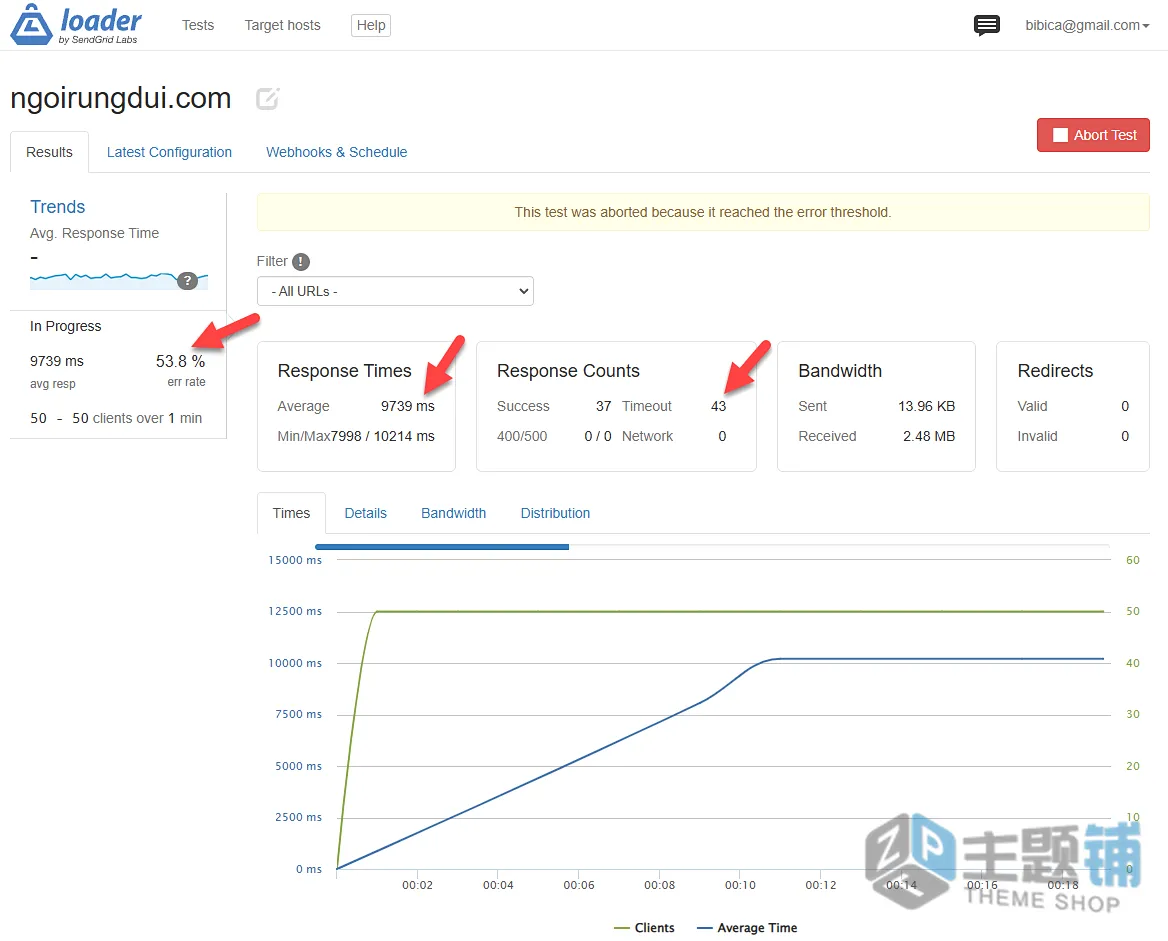Toggle Average Time series in legend
Image resolution: width=1168 pixels, height=941 pixels.
[747, 928]
